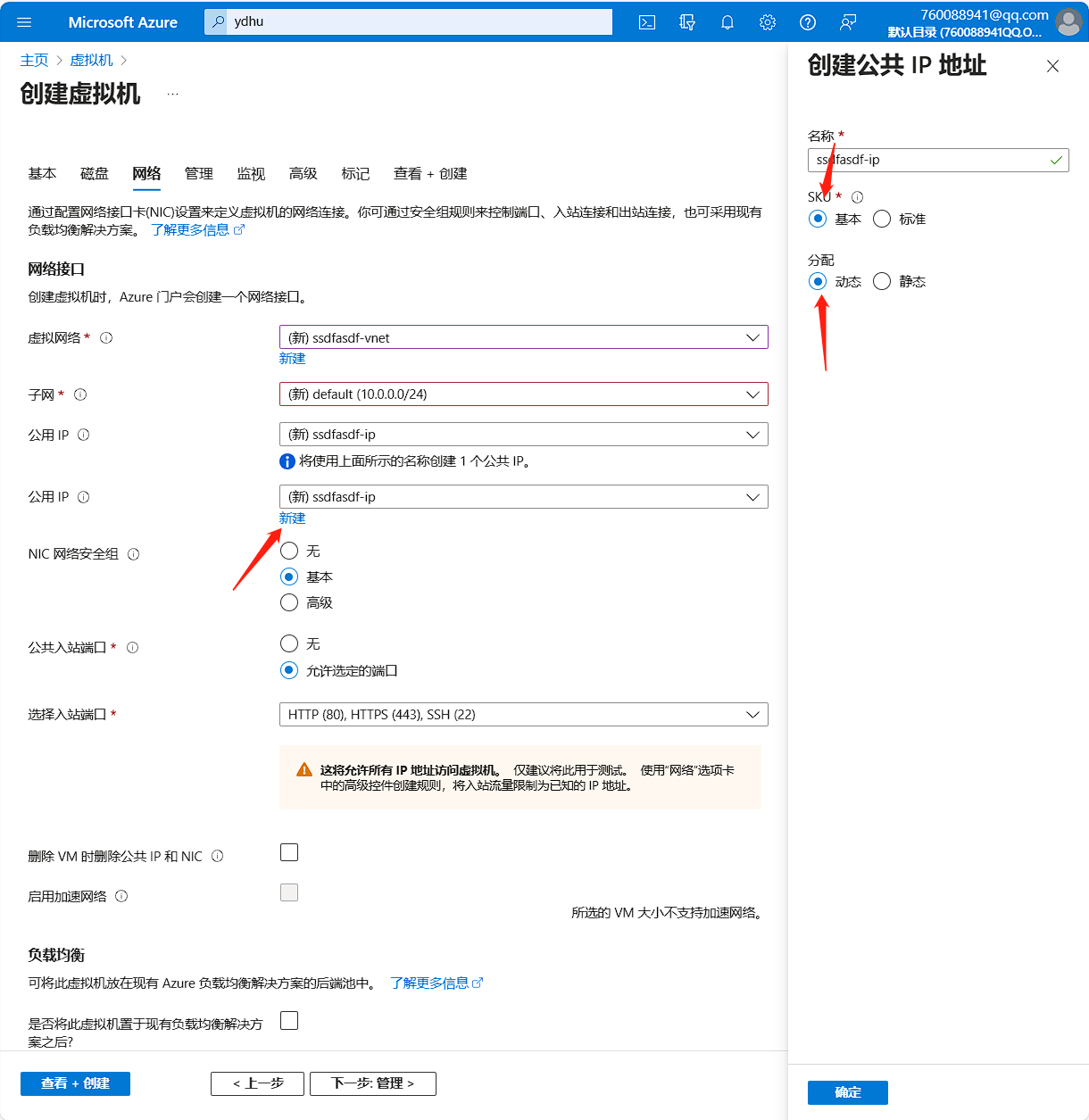The width and height of the screenshot is (1089, 1120).
Task: Click 新建 link under 公用 IP
Action: click(x=292, y=518)
